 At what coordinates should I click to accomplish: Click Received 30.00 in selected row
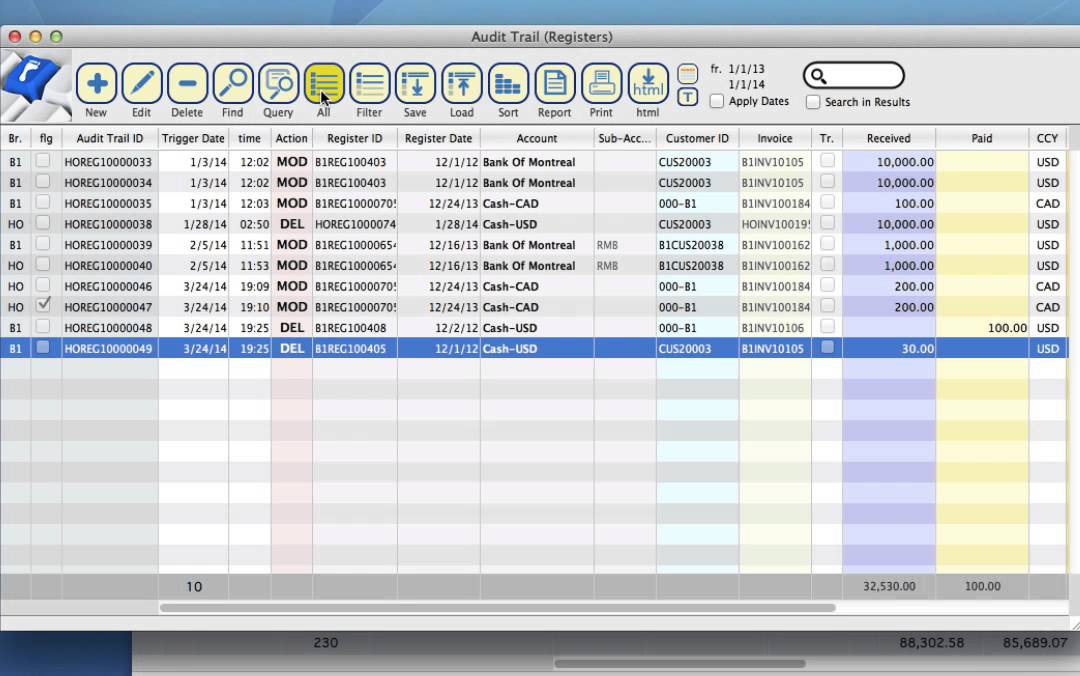[x=889, y=349]
